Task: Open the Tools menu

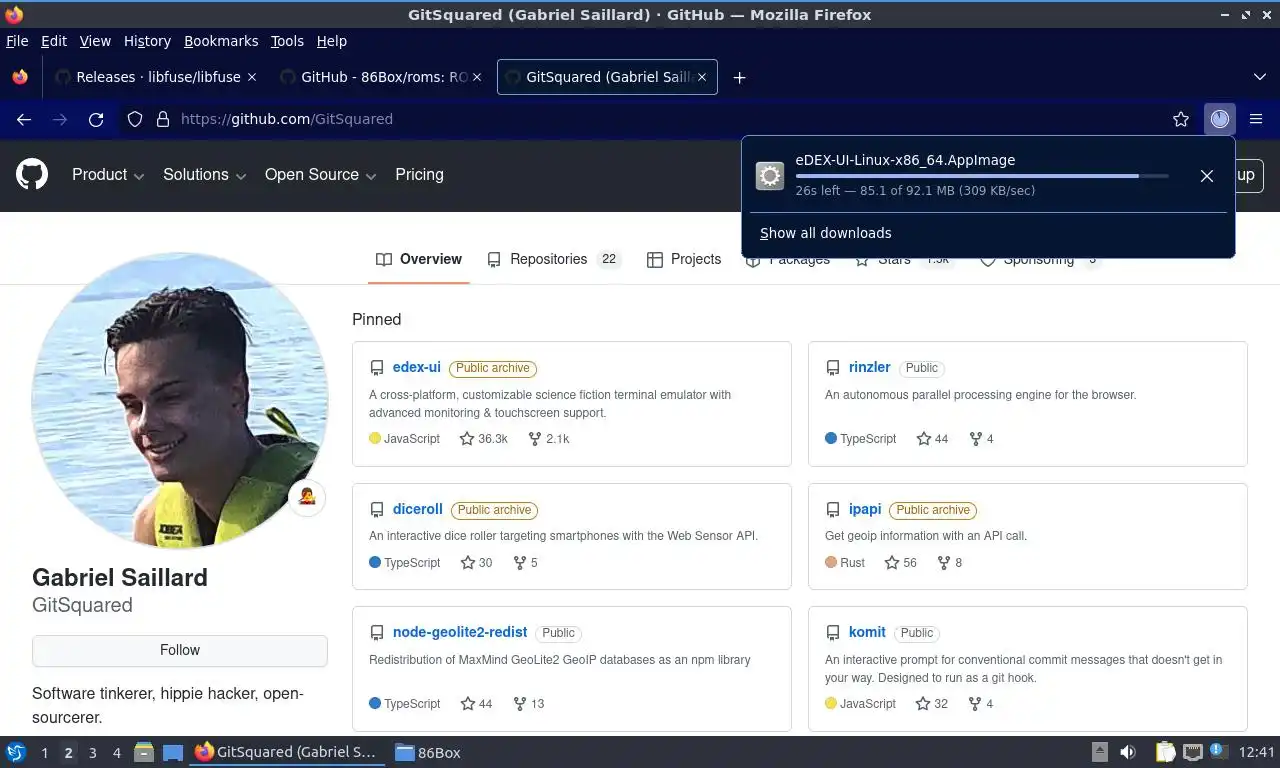Action: pos(287,41)
